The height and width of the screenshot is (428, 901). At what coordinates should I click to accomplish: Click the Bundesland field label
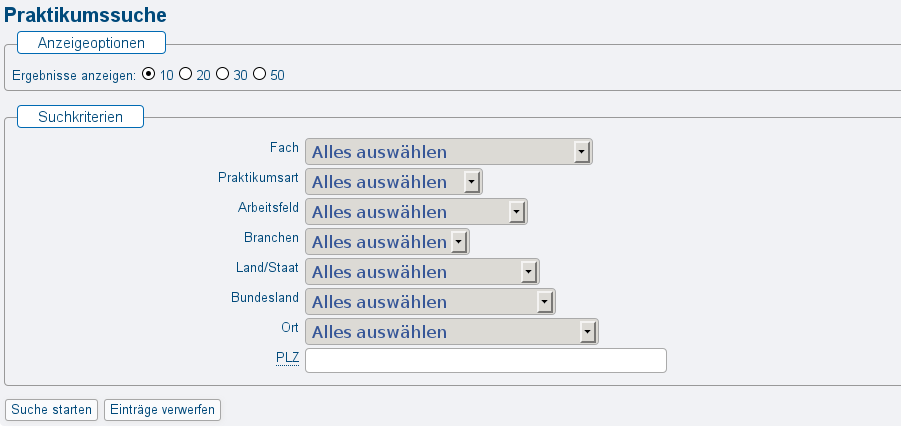[264, 297]
